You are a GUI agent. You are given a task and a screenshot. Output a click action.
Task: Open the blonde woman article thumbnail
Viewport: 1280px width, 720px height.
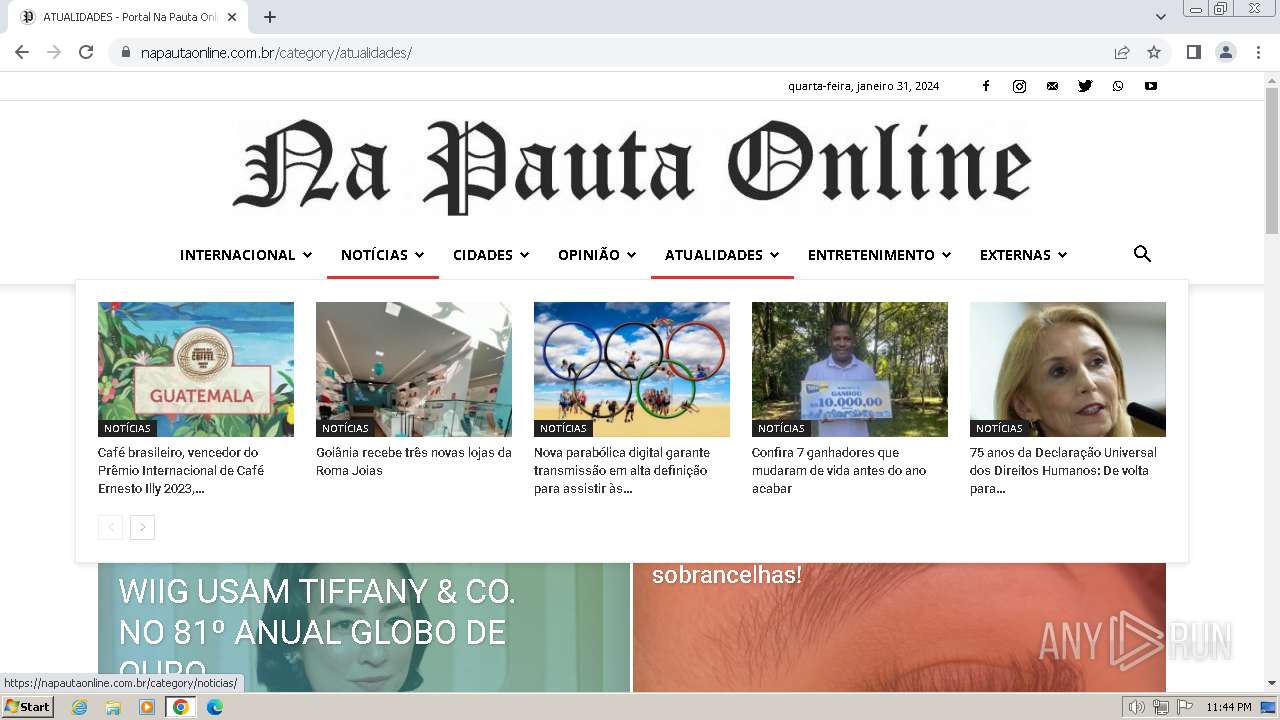pyautogui.click(x=1068, y=369)
